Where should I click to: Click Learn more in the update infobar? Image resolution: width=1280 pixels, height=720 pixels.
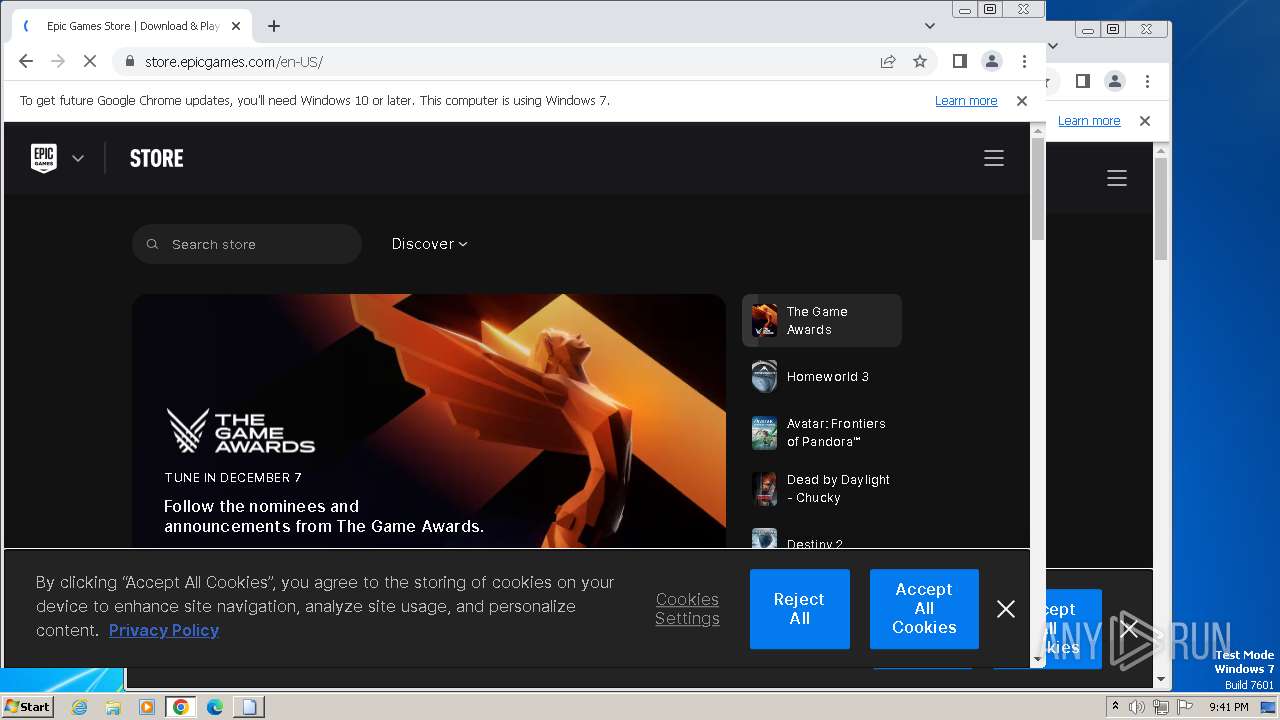[966, 101]
